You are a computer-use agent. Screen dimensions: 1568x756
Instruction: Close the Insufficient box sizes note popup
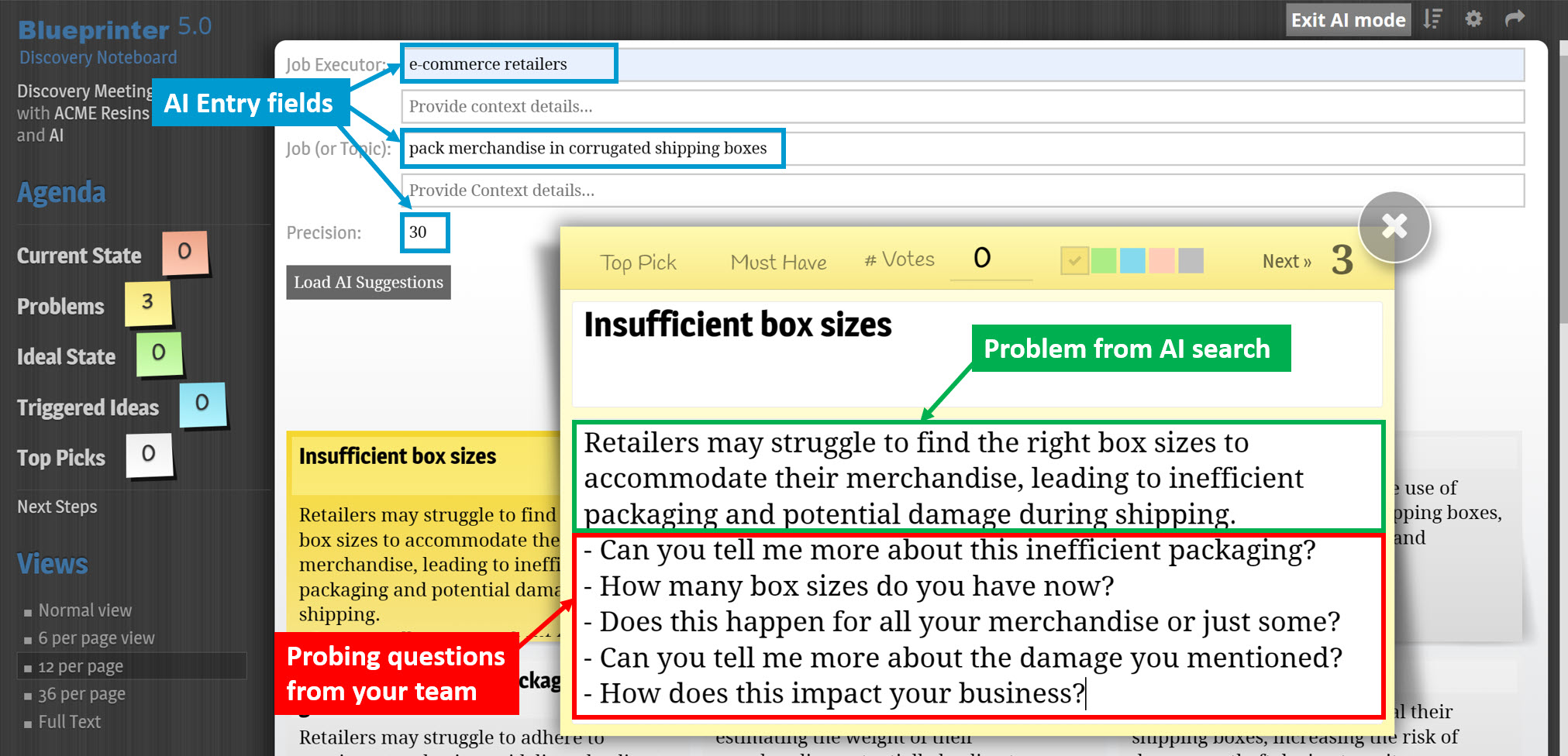(1394, 226)
